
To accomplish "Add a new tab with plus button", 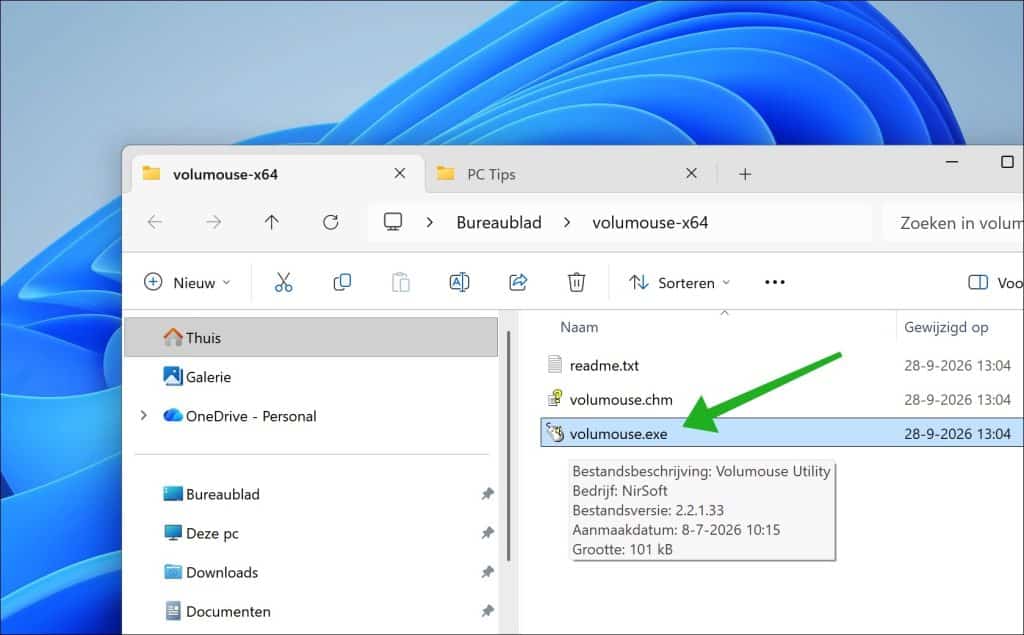I will (x=745, y=174).
